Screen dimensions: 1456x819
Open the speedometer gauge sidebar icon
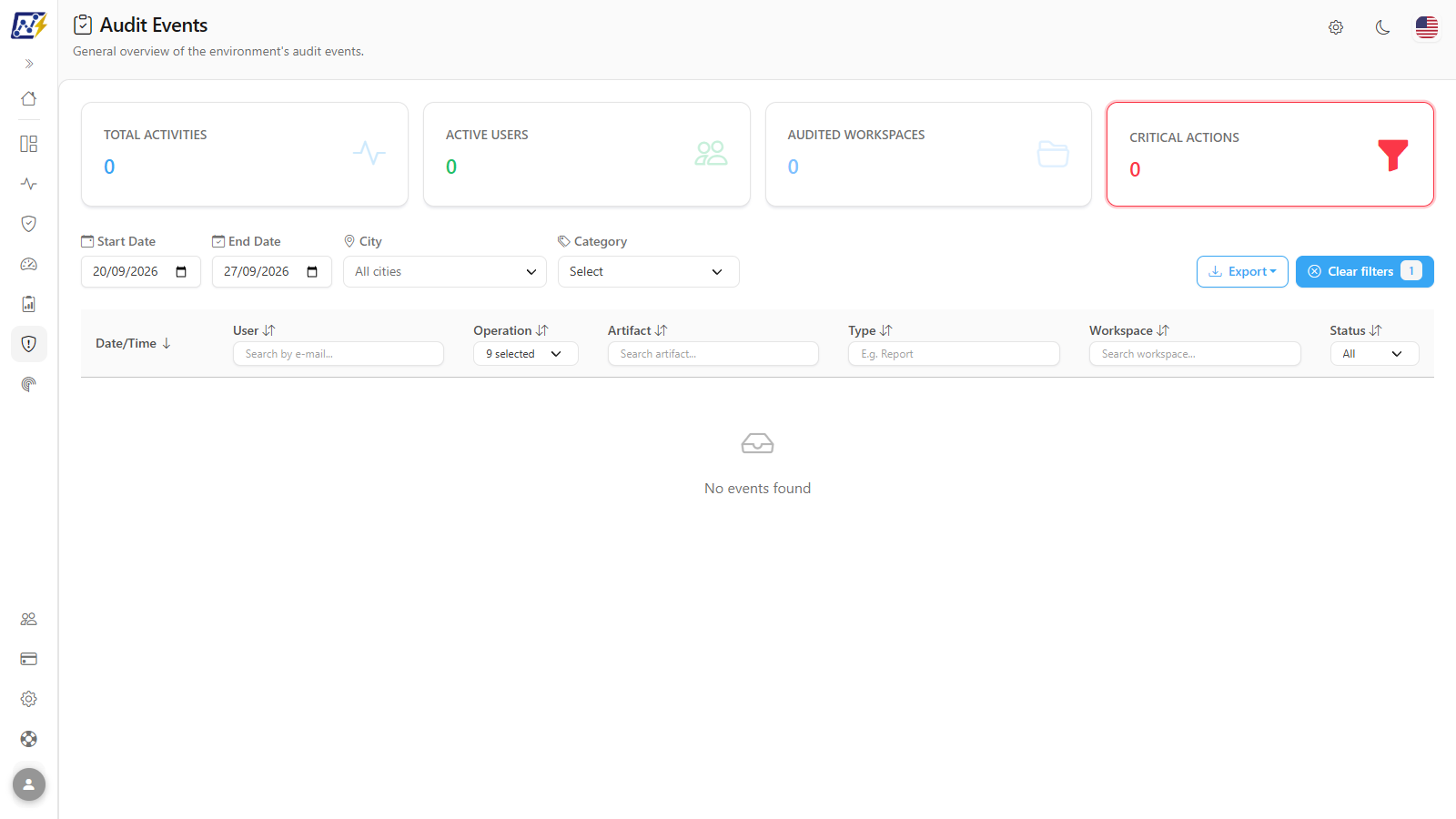coord(29,264)
